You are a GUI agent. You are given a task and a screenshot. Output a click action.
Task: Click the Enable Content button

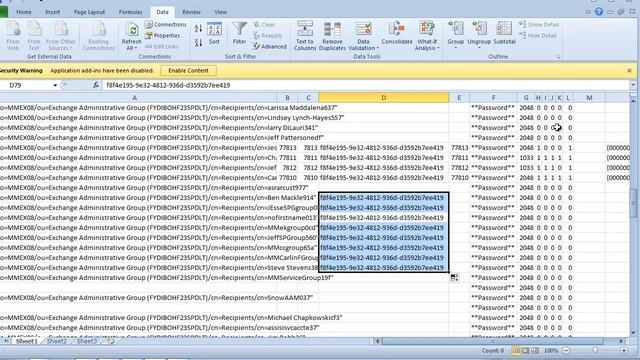click(188, 71)
